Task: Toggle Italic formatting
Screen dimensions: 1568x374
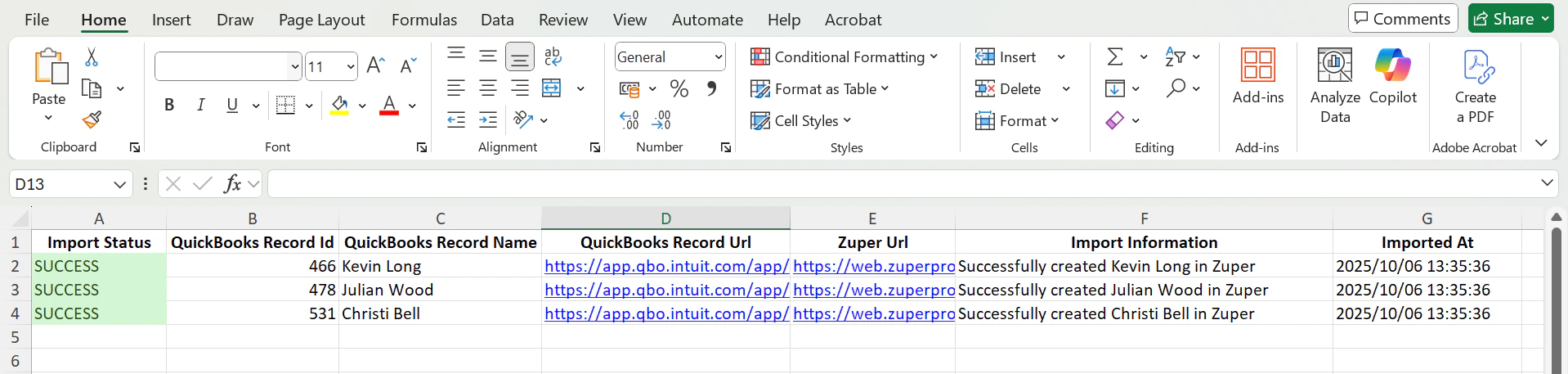Action: coord(201,105)
